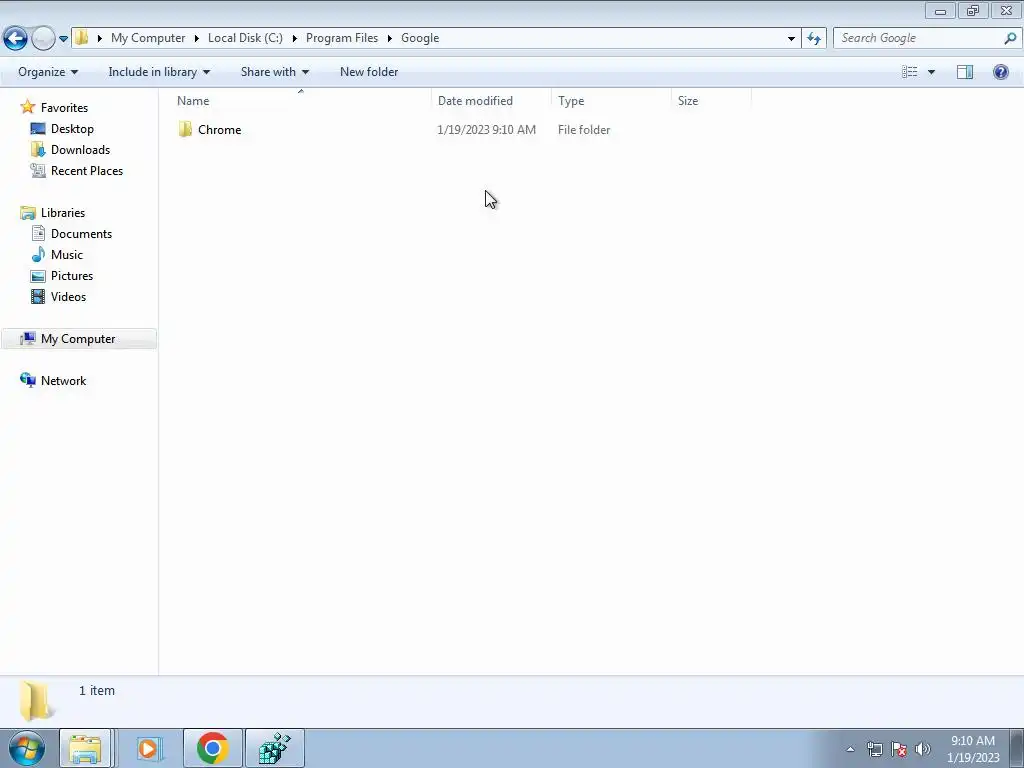This screenshot has height=768, width=1024.
Task: Click Windows Explorer taskbar icon
Action: 86,748
